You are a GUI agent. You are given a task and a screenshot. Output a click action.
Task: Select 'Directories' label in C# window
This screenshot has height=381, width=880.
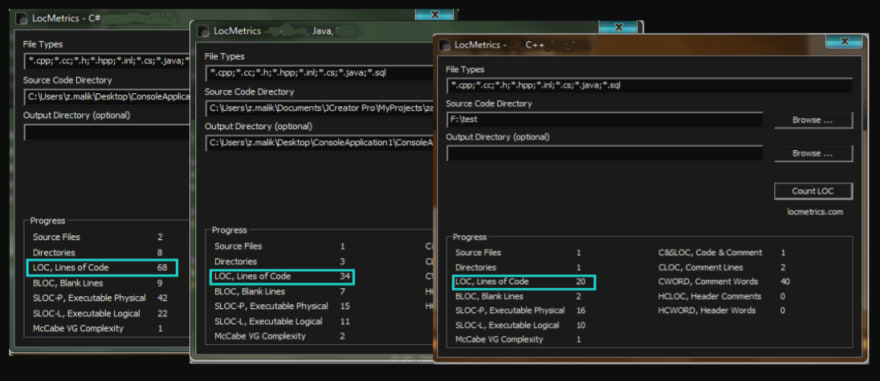click(x=54, y=253)
